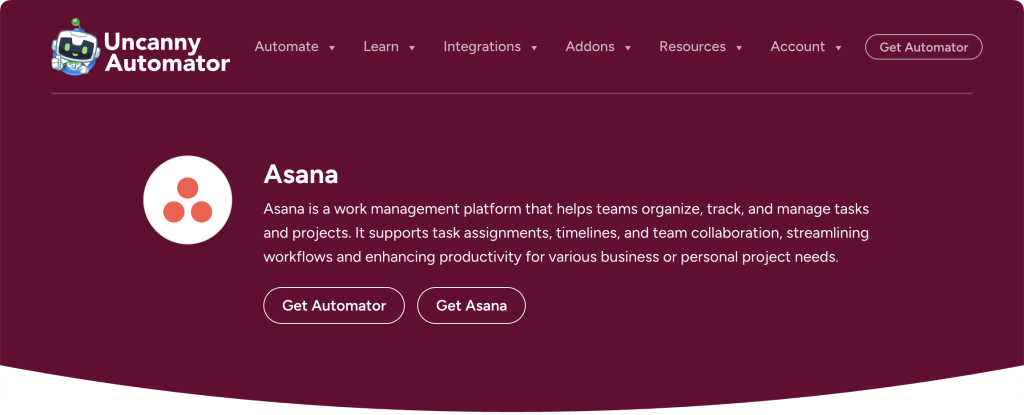Expand the Automate dropdown arrow

click(x=332, y=47)
